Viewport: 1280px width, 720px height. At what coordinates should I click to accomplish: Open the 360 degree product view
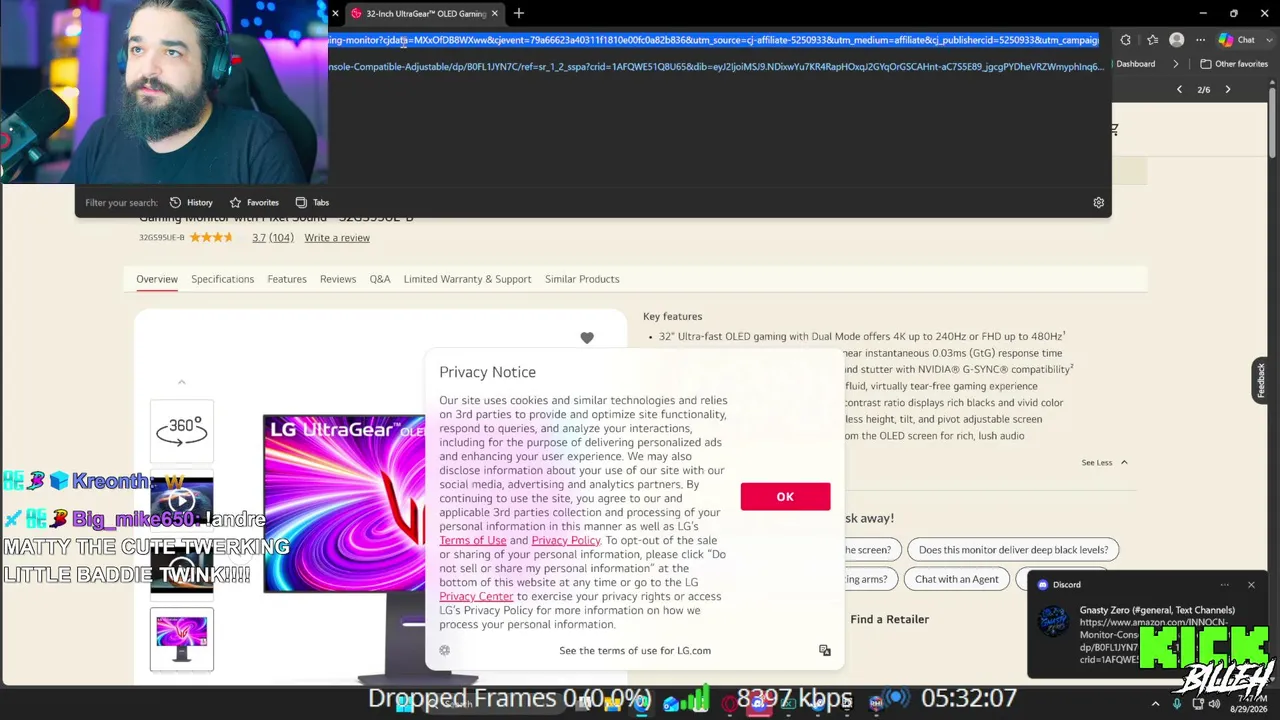tap(182, 431)
